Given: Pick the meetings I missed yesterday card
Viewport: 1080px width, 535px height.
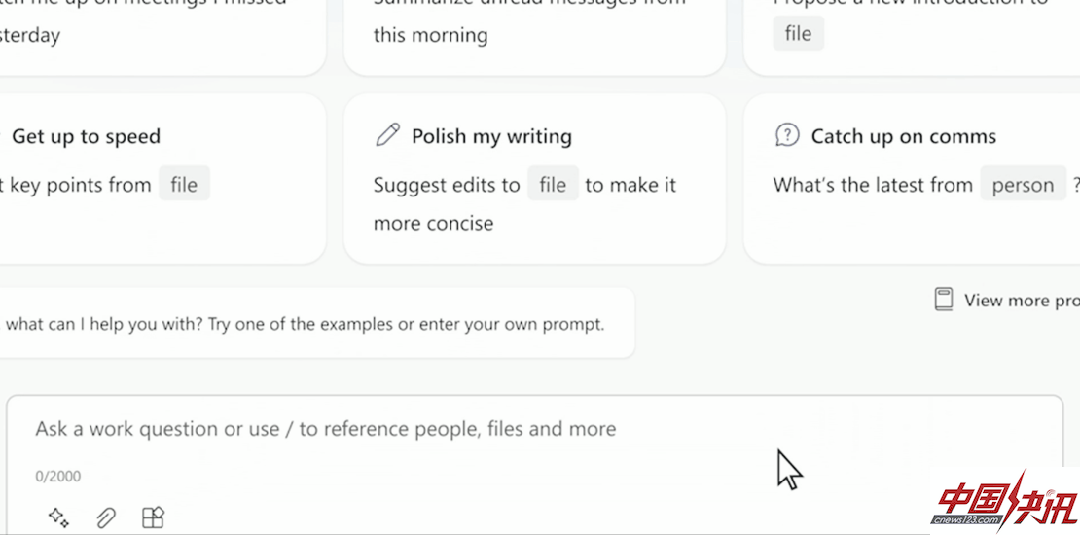Looking at the screenshot, I should (162, 36).
